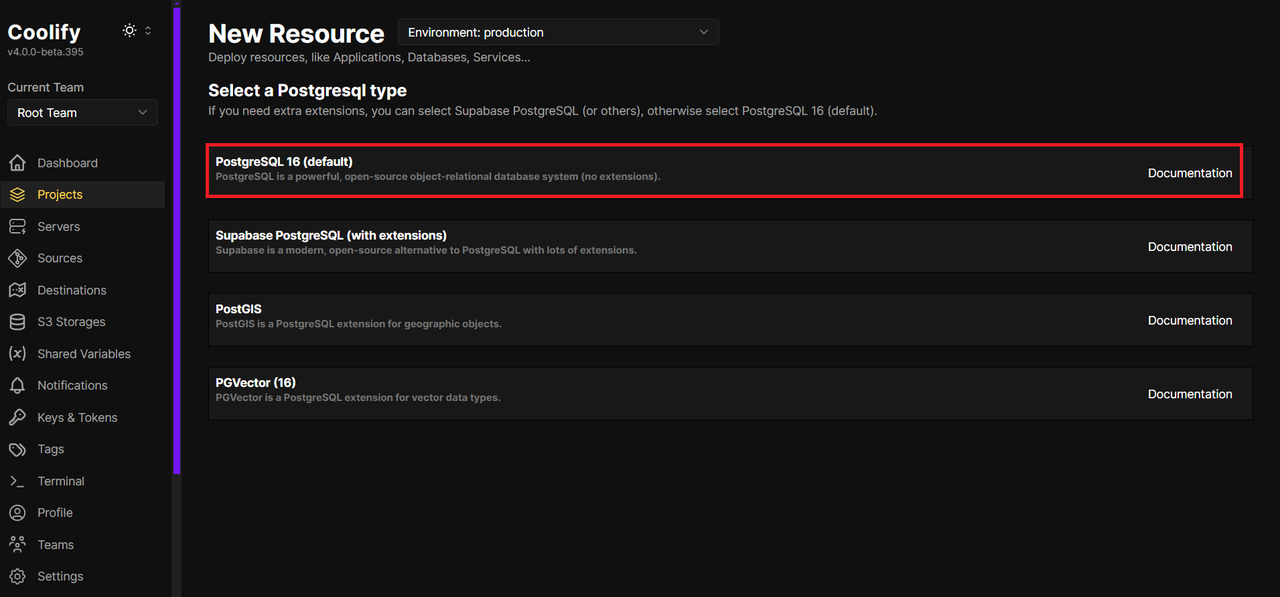
Task: Go to Tags menu item
Action: pos(83,449)
